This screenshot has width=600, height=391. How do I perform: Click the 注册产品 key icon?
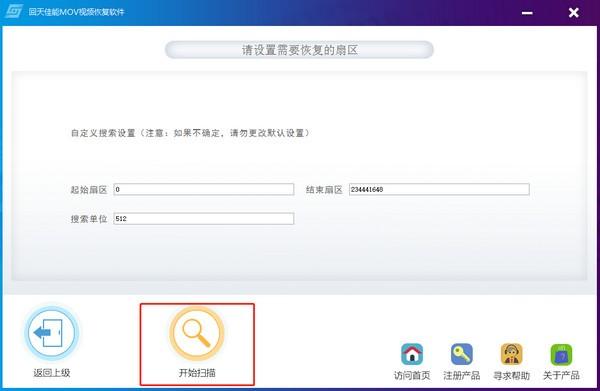(x=462, y=354)
